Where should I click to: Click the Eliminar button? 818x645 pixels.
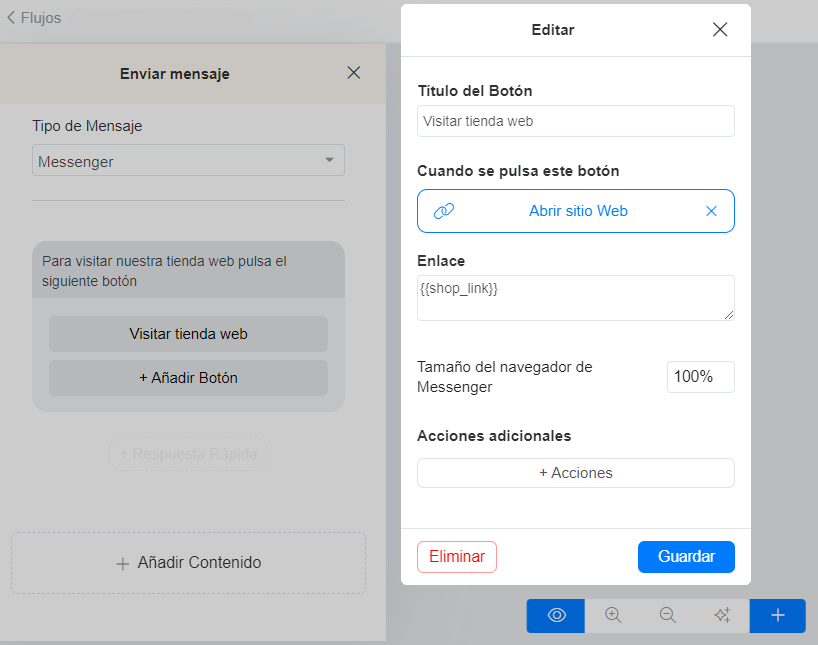457,557
